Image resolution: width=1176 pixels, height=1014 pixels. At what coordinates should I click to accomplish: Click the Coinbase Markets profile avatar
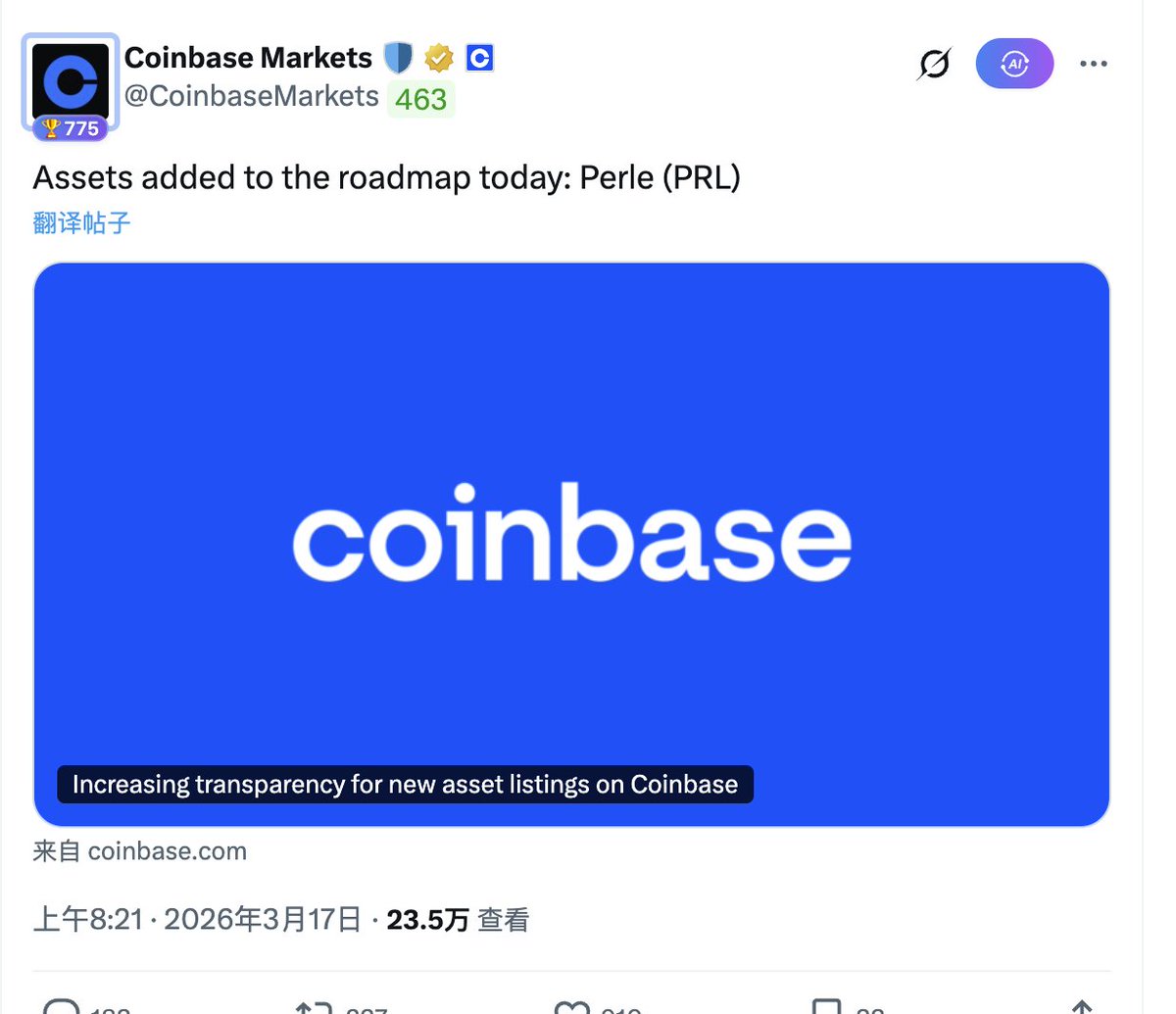71,80
